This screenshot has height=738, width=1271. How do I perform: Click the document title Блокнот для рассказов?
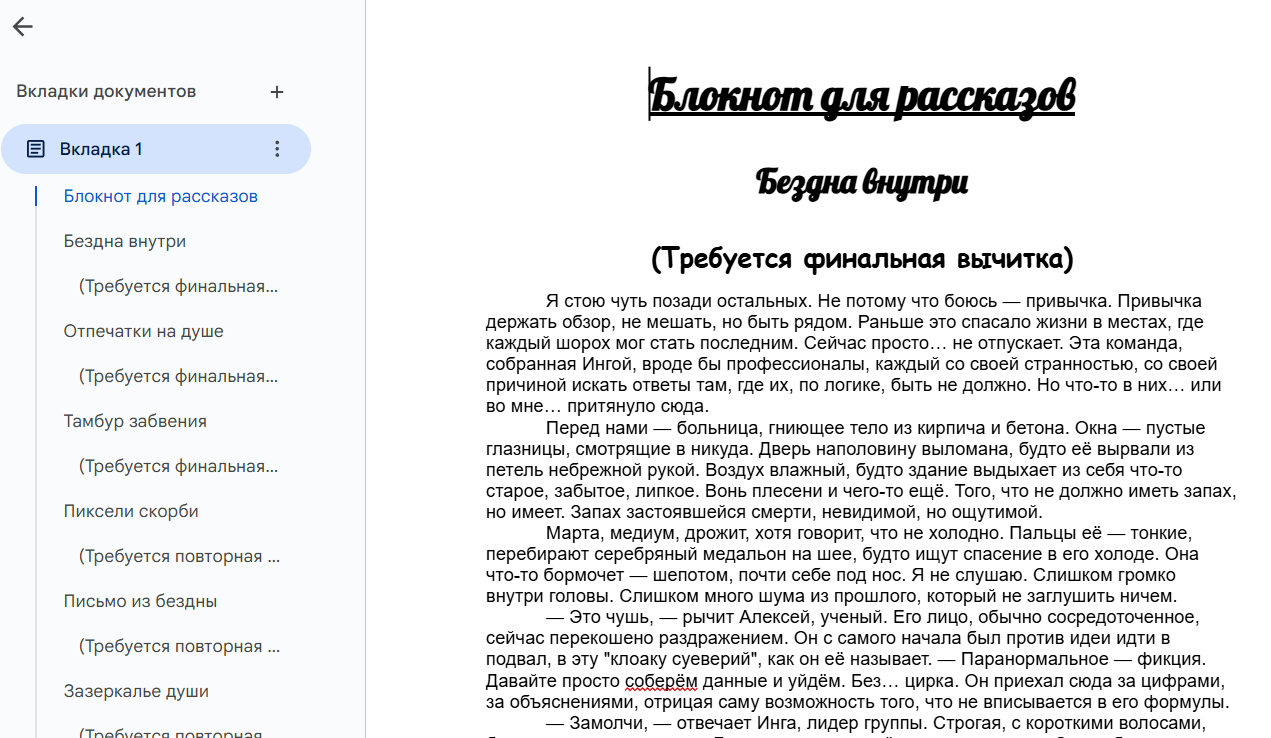point(861,96)
